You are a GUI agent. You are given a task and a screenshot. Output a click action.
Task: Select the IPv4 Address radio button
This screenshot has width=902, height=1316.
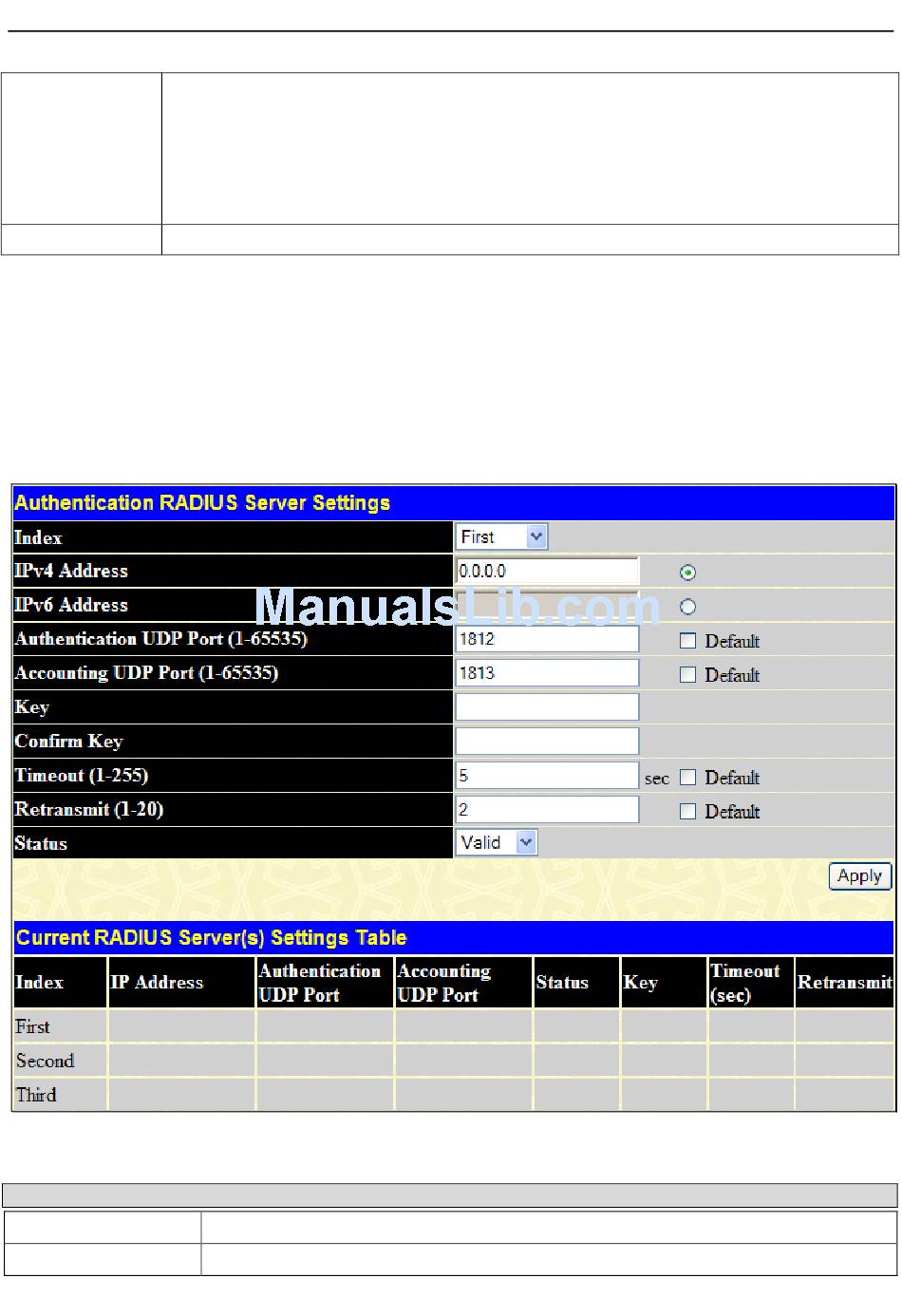click(687, 573)
